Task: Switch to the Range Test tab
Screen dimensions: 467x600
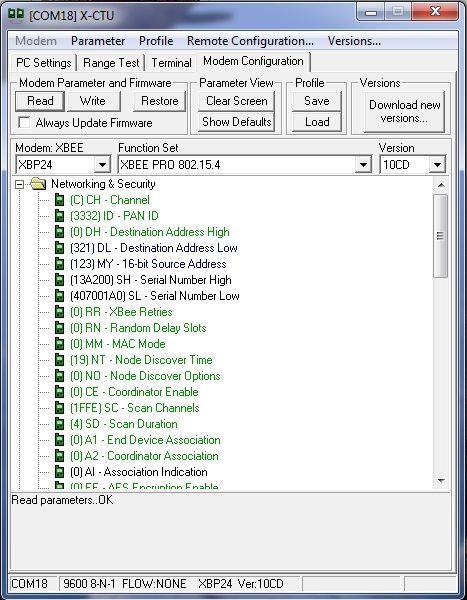Action: pos(111,63)
